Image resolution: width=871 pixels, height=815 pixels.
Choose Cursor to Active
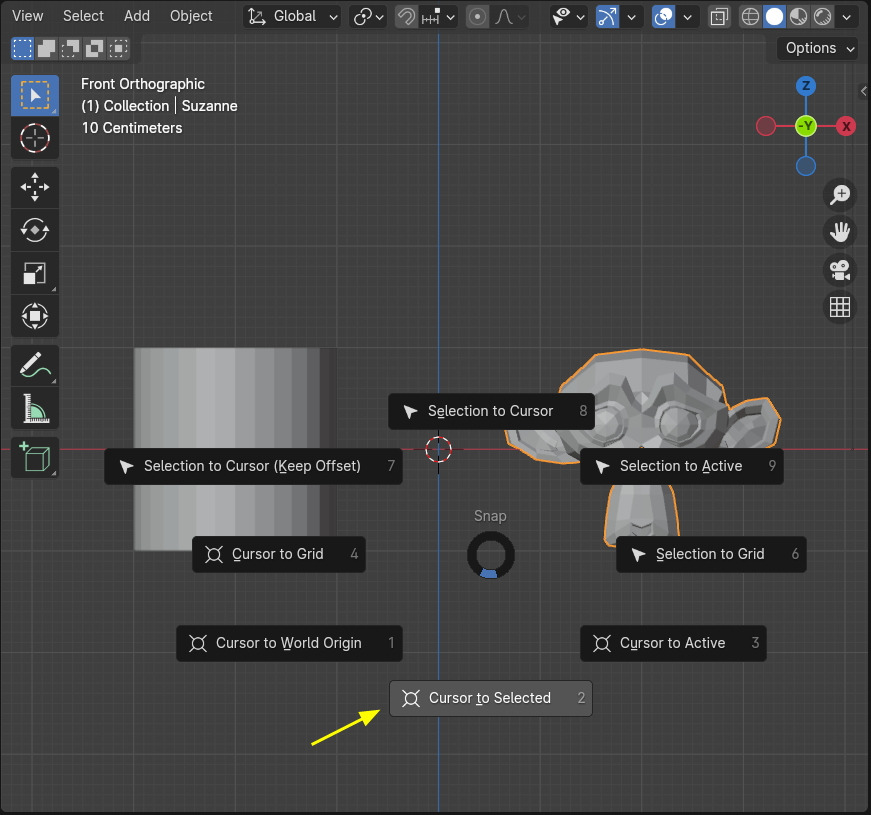coord(674,643)
